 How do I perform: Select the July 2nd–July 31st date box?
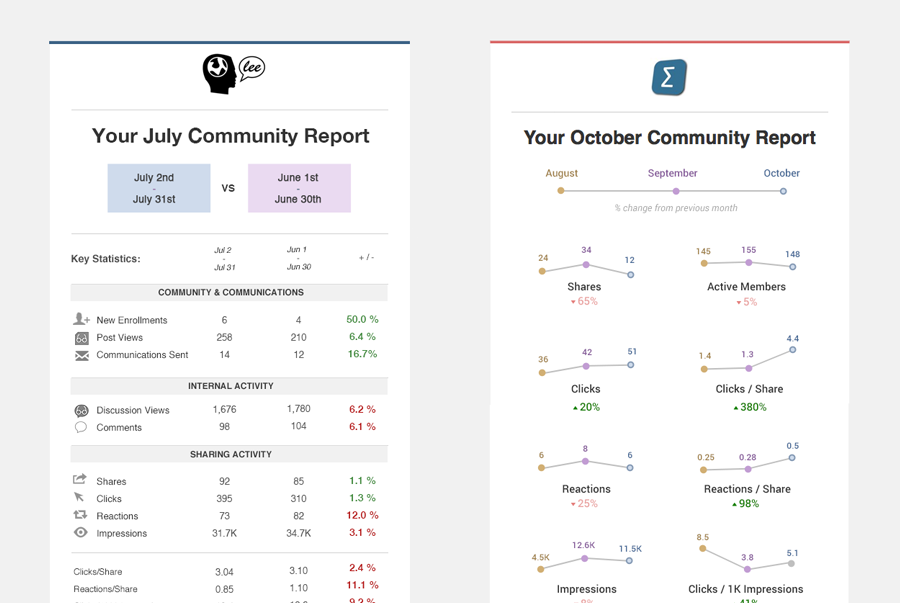(159, 188)
